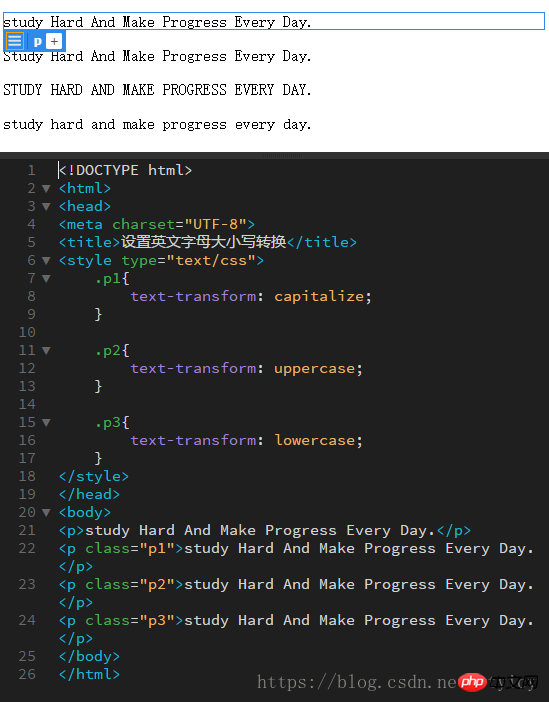Collapse the html tag fold arrow on line 2

(x=46, y=188)
